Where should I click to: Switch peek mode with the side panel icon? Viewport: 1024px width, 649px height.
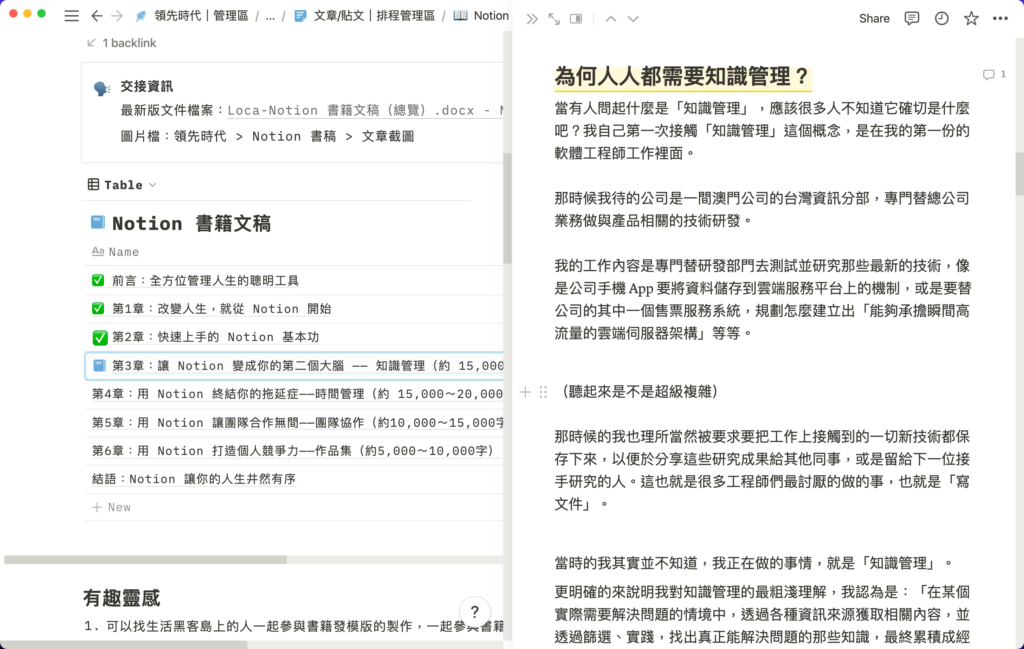click(576, 19)
